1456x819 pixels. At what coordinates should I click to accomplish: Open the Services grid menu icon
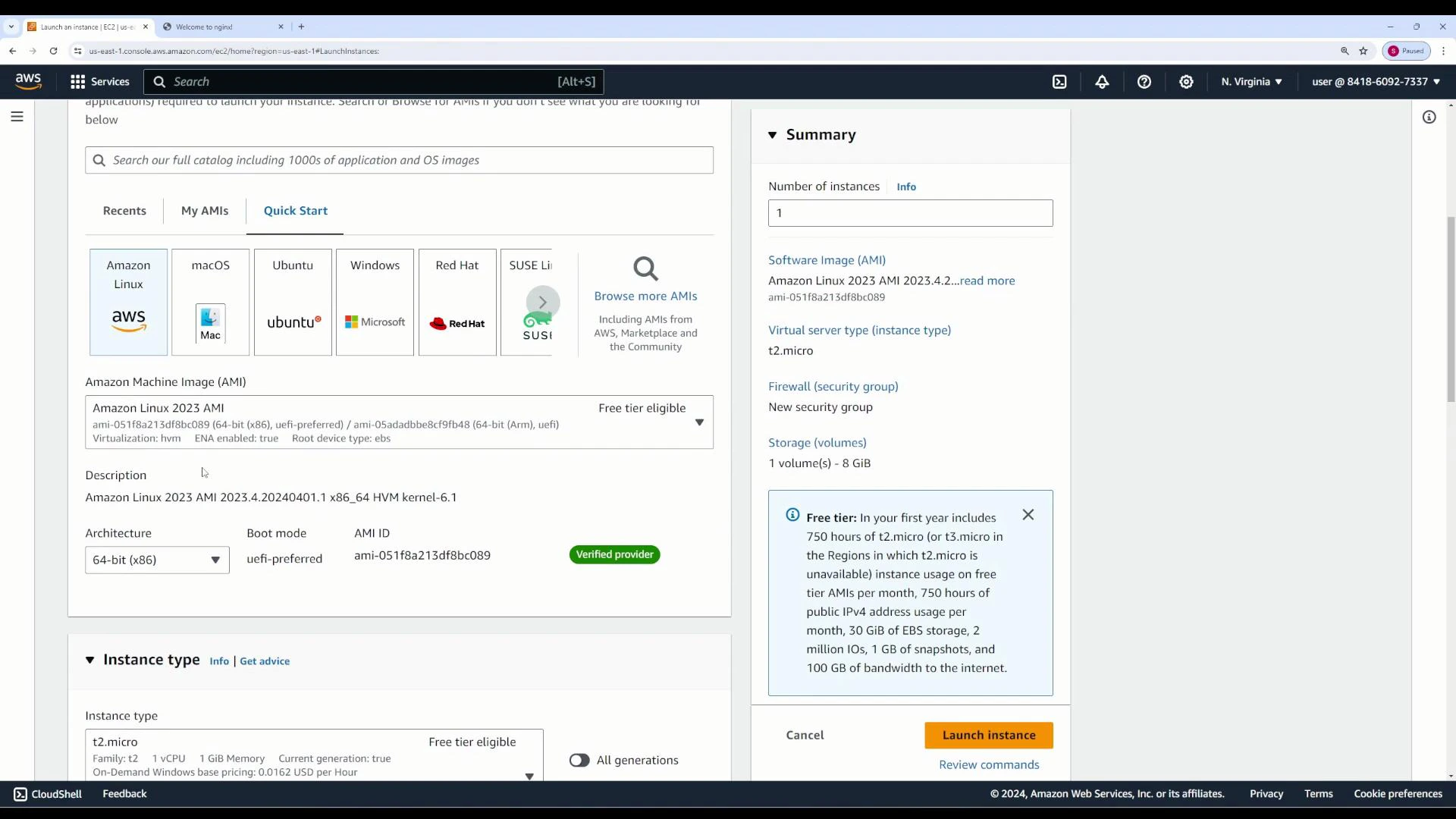(78, 81)
